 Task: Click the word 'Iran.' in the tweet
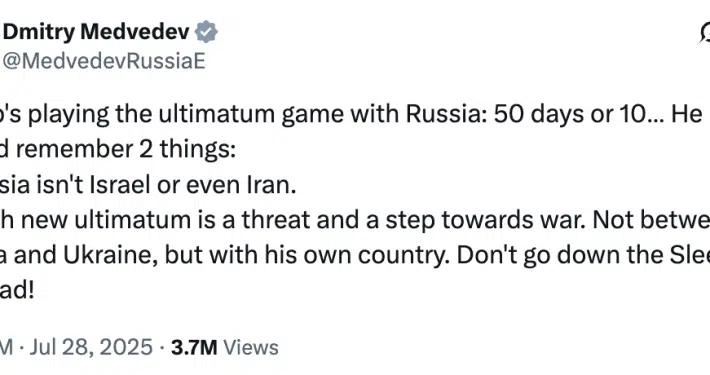tap(271, 185)
